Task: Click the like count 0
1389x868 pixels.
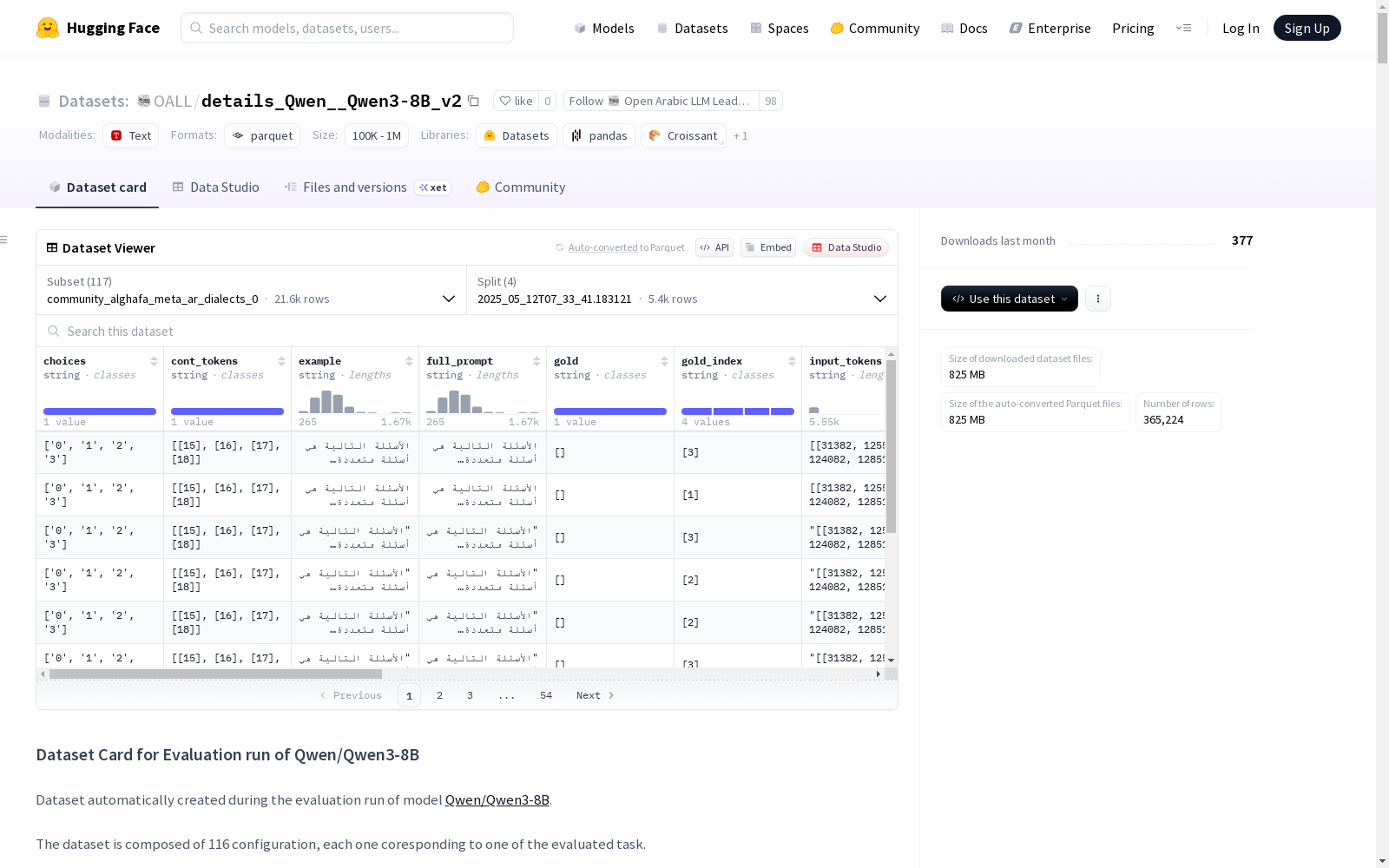Action: (548, 101)
